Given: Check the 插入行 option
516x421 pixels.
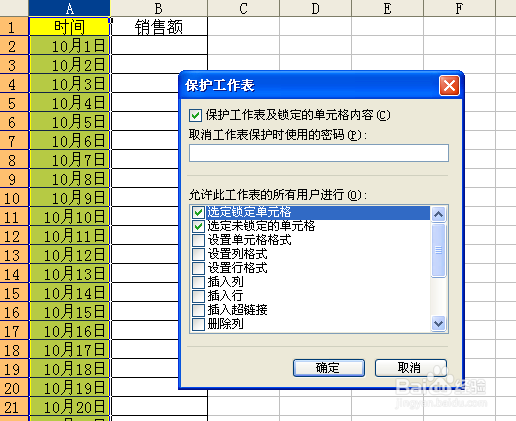Looking at the screenshot, I should pyautogui.click(x=198, y=296).
